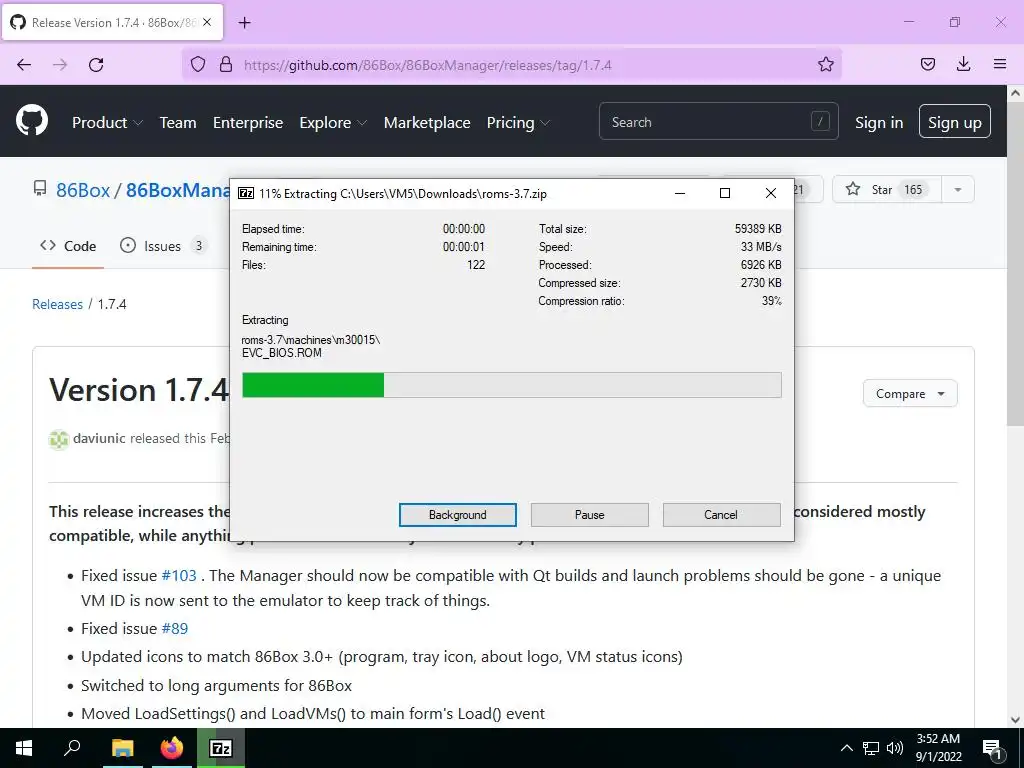Click the 7-Zip taskbar icon
The height and width of the screenshot is (768, 1024).
(x=221, y=748)
